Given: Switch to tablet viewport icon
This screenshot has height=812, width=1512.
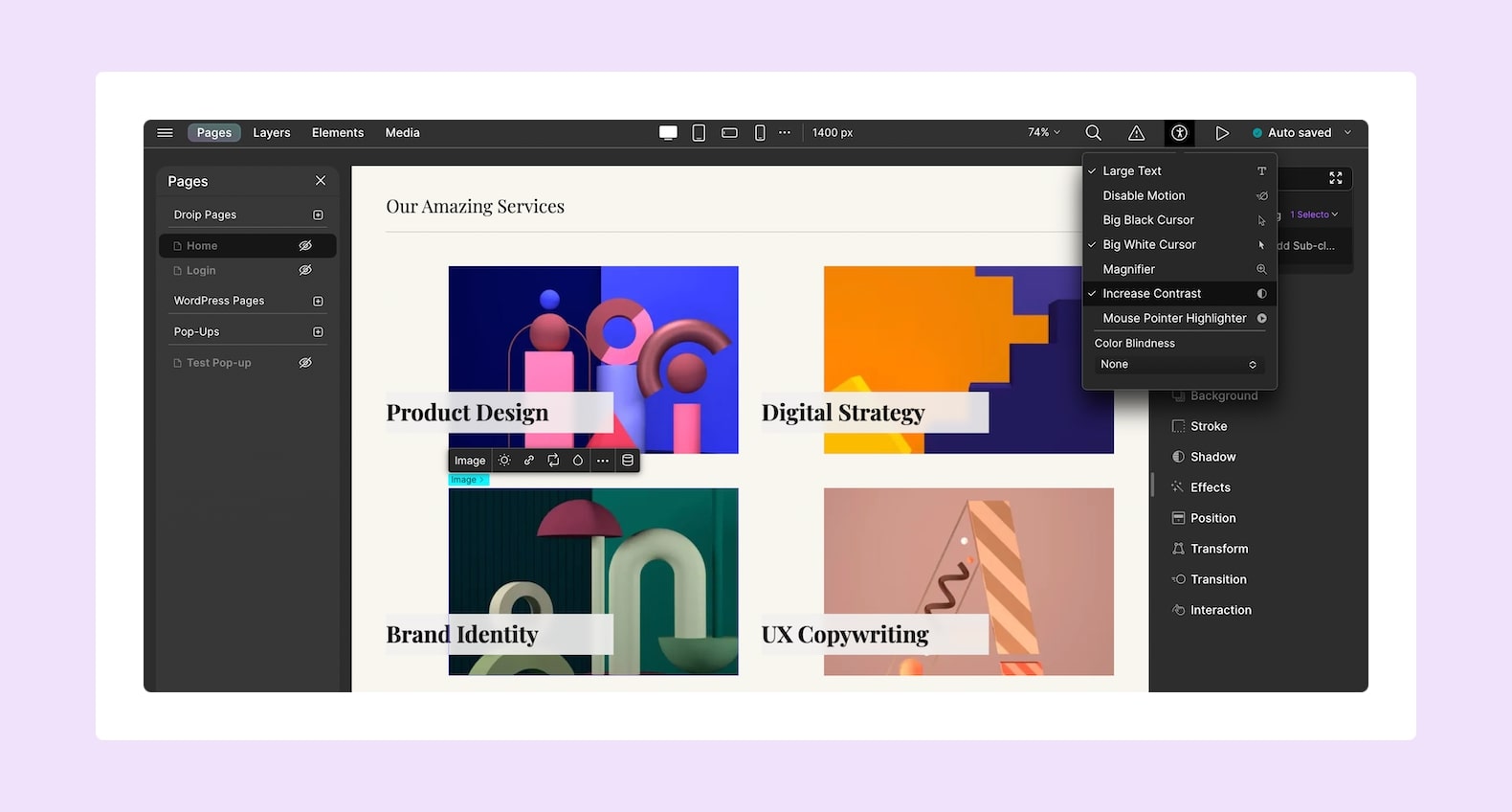Looking at the screenshot, I should point(699,133).
